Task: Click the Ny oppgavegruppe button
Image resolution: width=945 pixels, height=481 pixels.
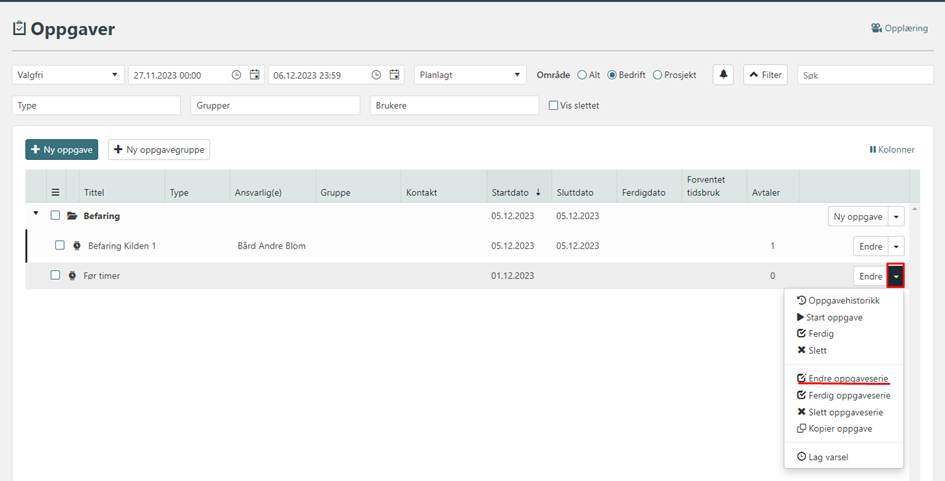Action: click(x=159, y=150)
